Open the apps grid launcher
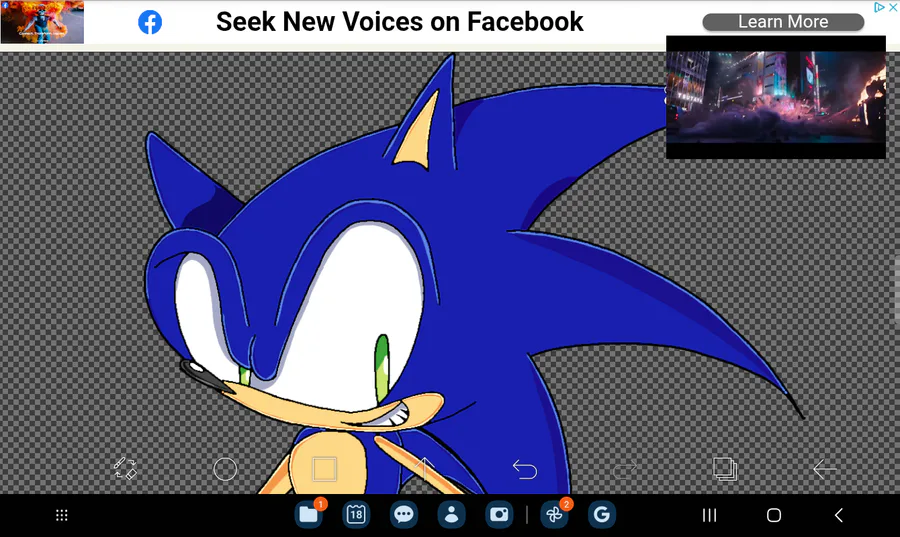 [62, 515]
